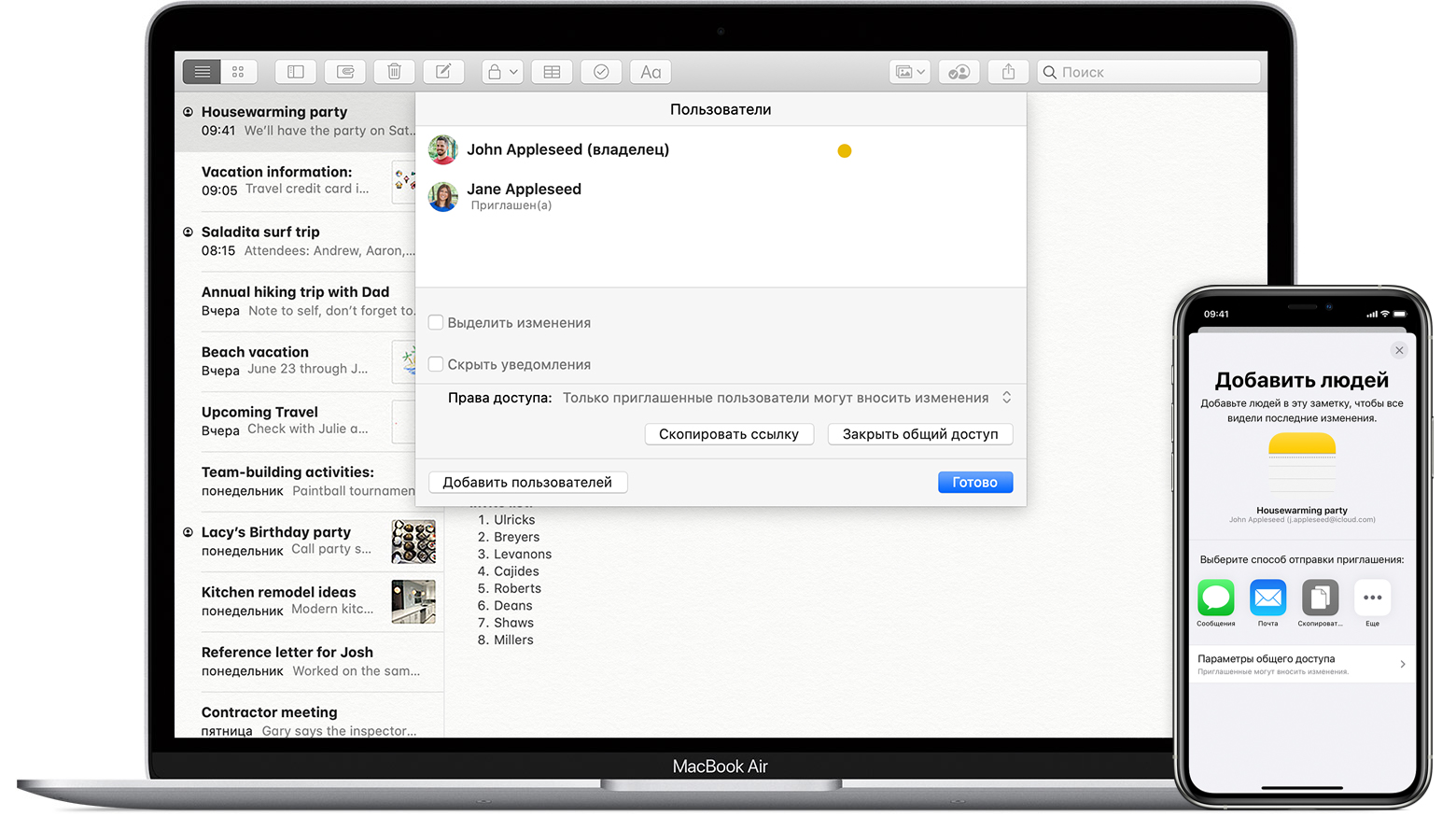This screenshot has height=816, width=1456.
Task: Toggle the folders sidebar icon
Action: pos(296,72)
